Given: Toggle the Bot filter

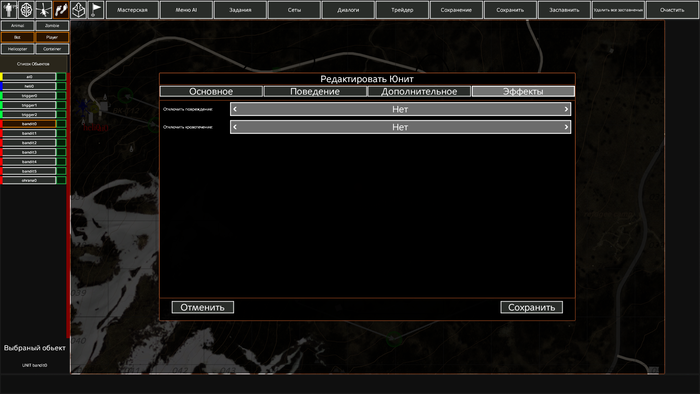Looking at the screenshot, I should 17,37.
